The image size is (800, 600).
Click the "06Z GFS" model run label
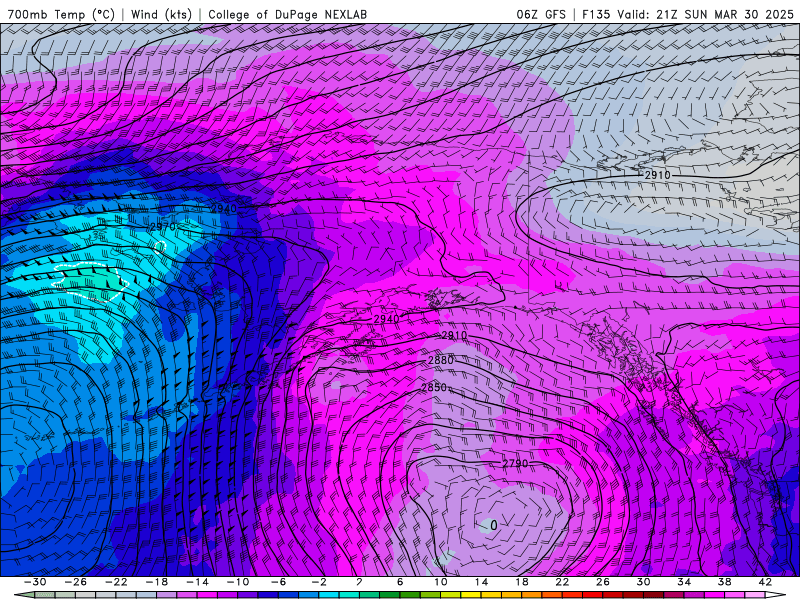pyautogui.click(x=541, y=14)
